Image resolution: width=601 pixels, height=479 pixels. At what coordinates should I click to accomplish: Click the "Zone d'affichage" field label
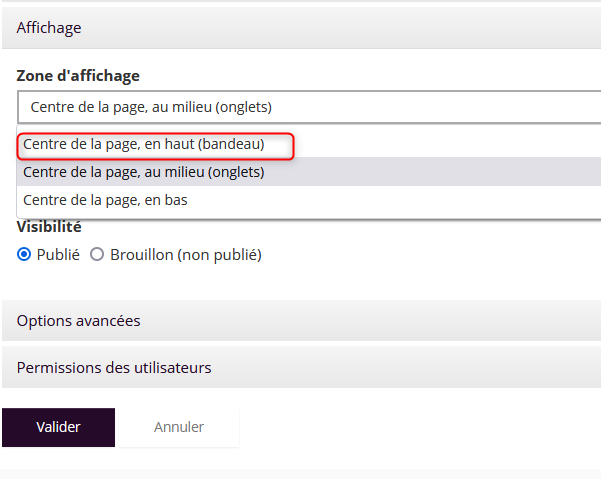(x=78, y=76)
